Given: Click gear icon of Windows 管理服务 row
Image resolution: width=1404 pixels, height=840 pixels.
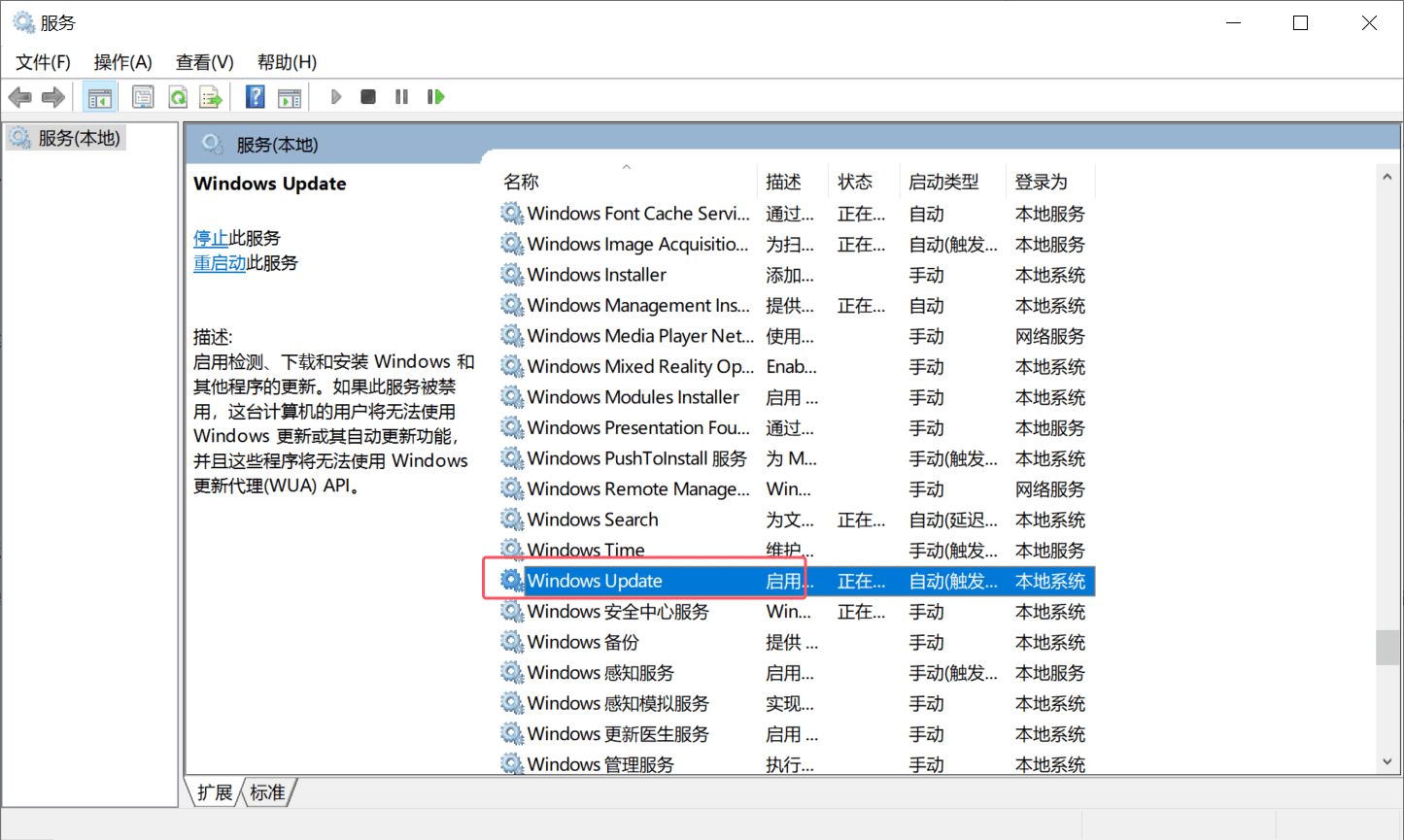Looking at the screenshot, I should (512, 763).
